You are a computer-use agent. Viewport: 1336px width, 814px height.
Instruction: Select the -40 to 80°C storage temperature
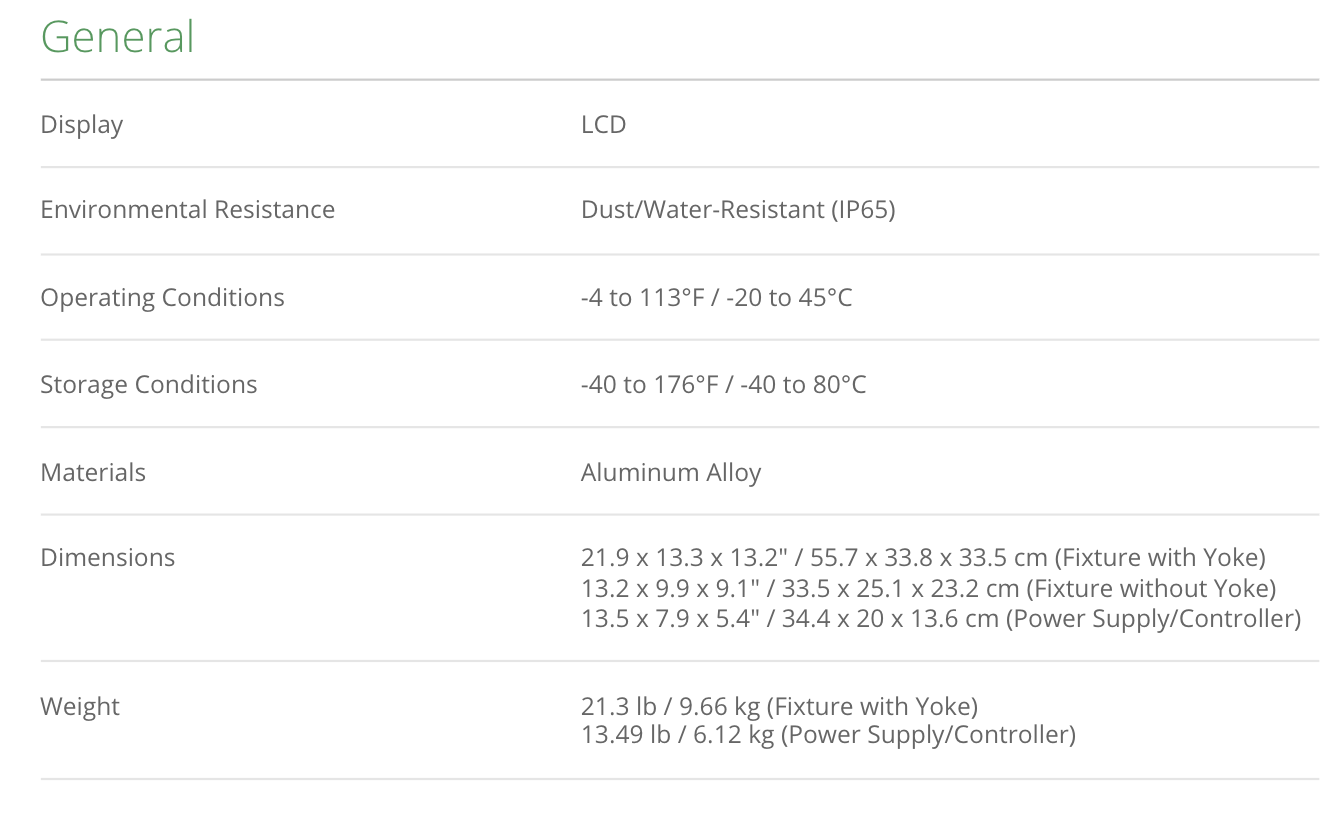[803, 385]
